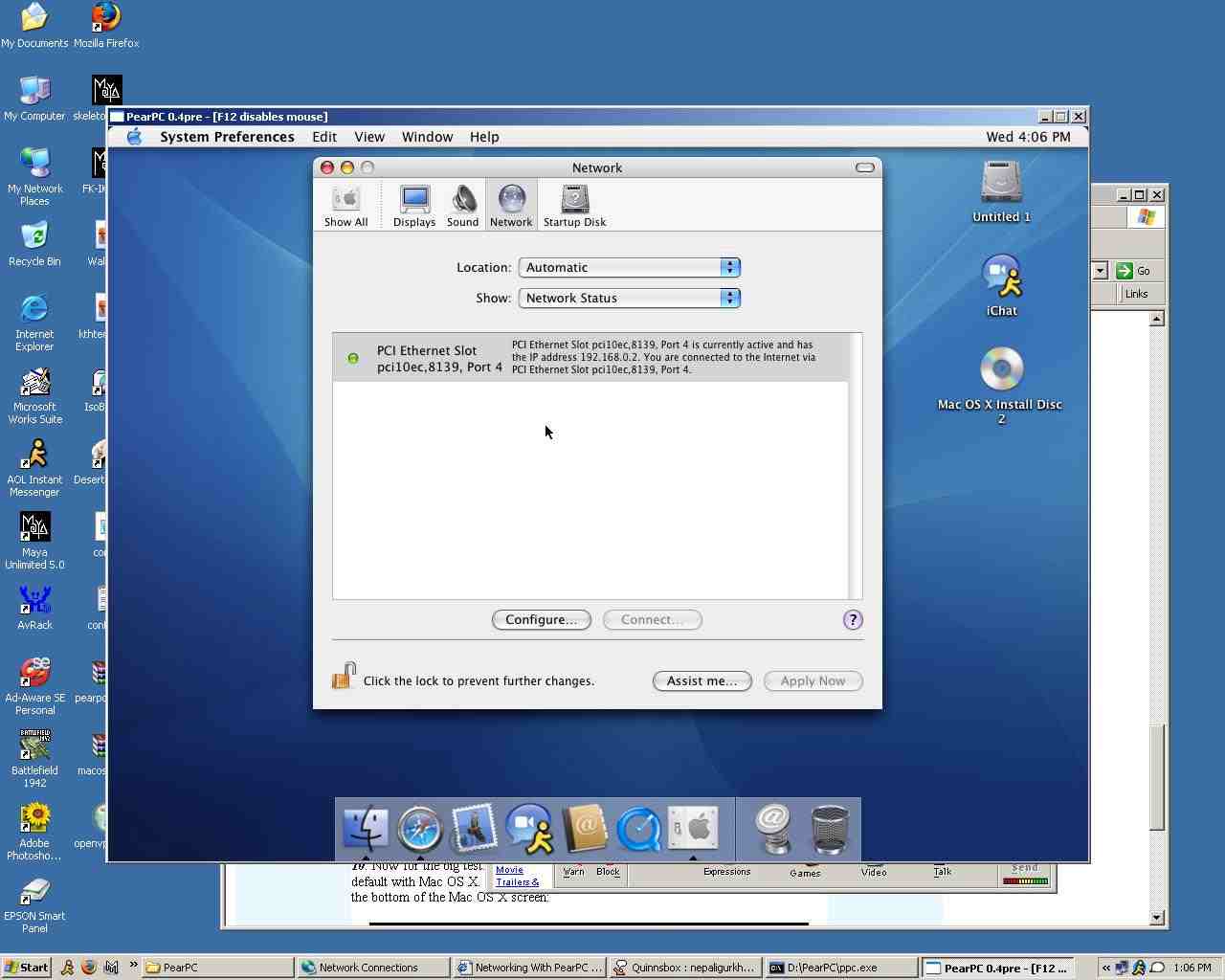Open the Help menu

coord(484,137)
